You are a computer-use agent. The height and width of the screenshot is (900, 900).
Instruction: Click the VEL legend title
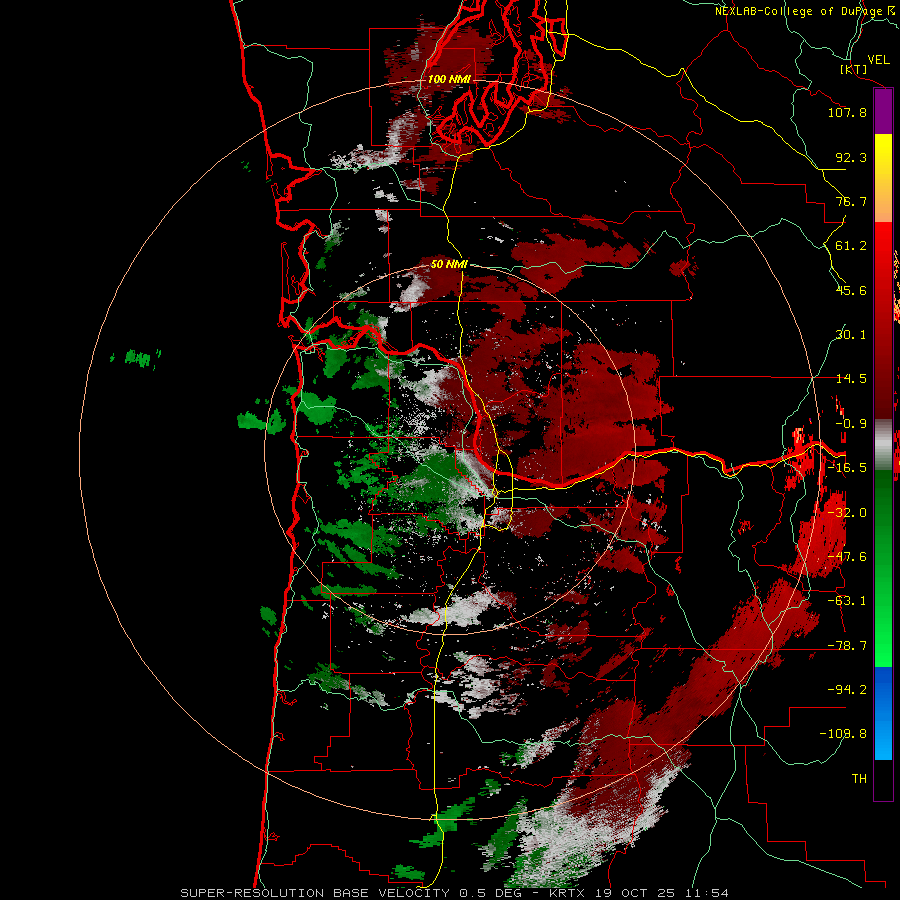[x=878, y=60]
